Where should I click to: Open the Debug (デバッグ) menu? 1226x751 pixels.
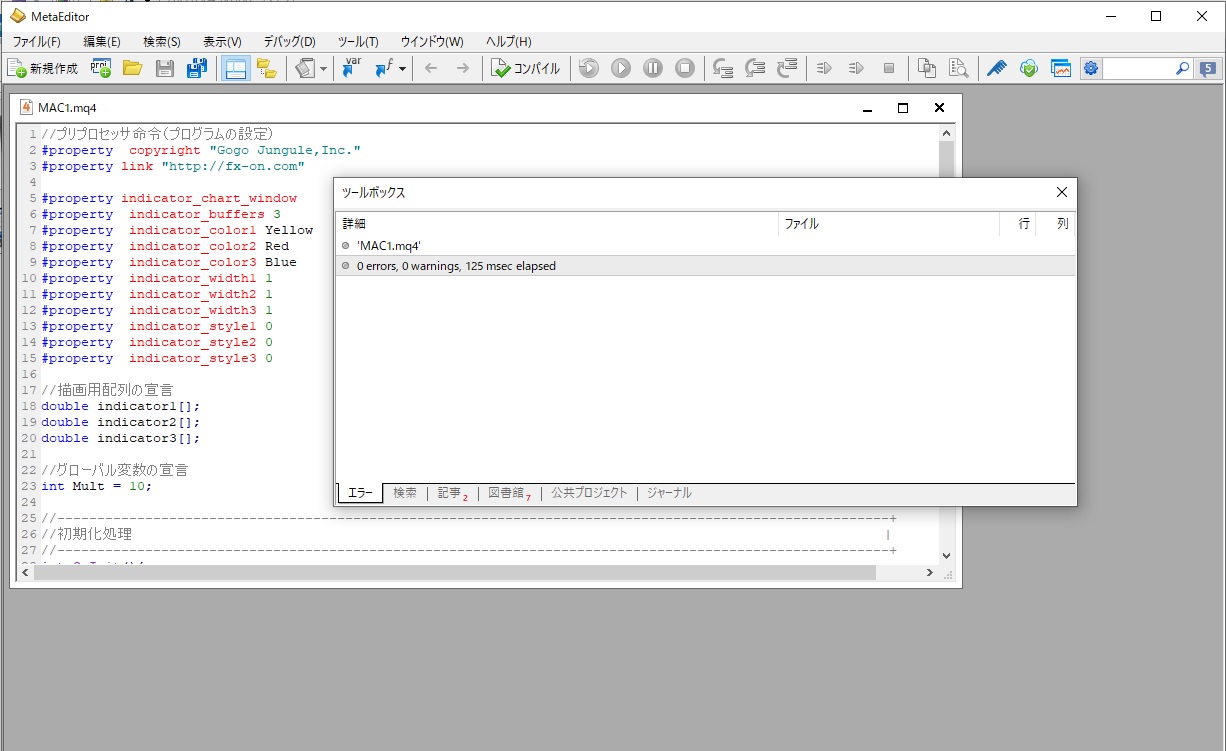tap(289, 42)
